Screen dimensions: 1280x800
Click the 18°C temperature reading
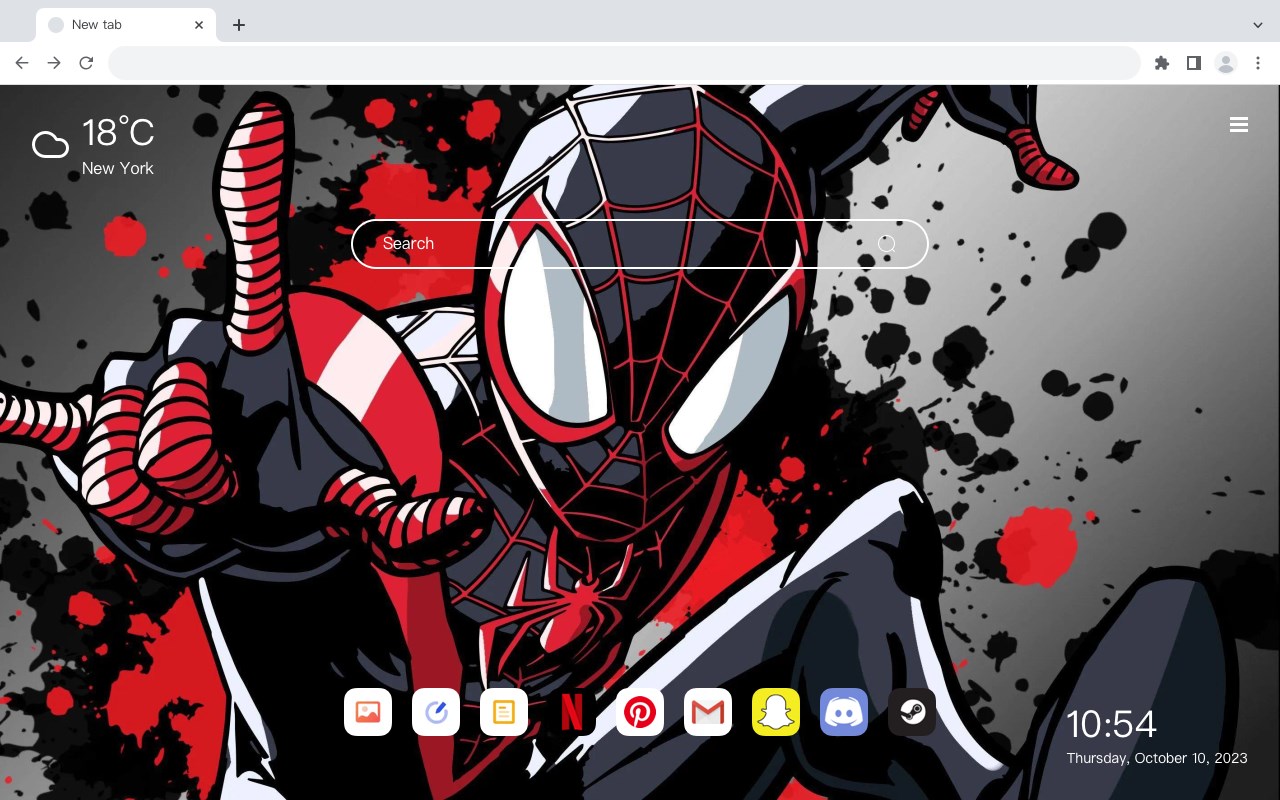click(118, 133)
